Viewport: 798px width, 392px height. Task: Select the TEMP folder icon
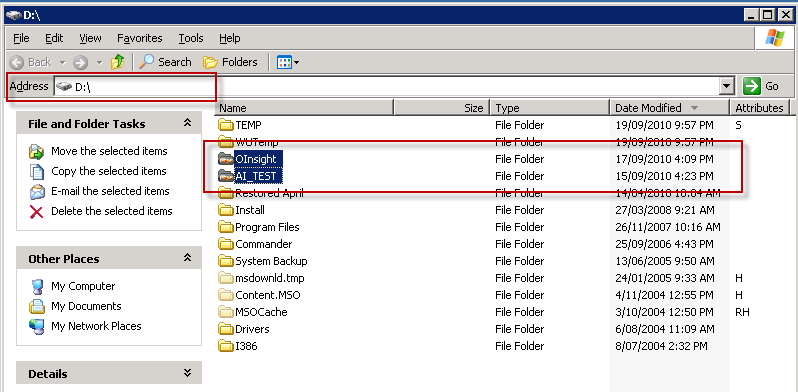click(x=225, y=125)
